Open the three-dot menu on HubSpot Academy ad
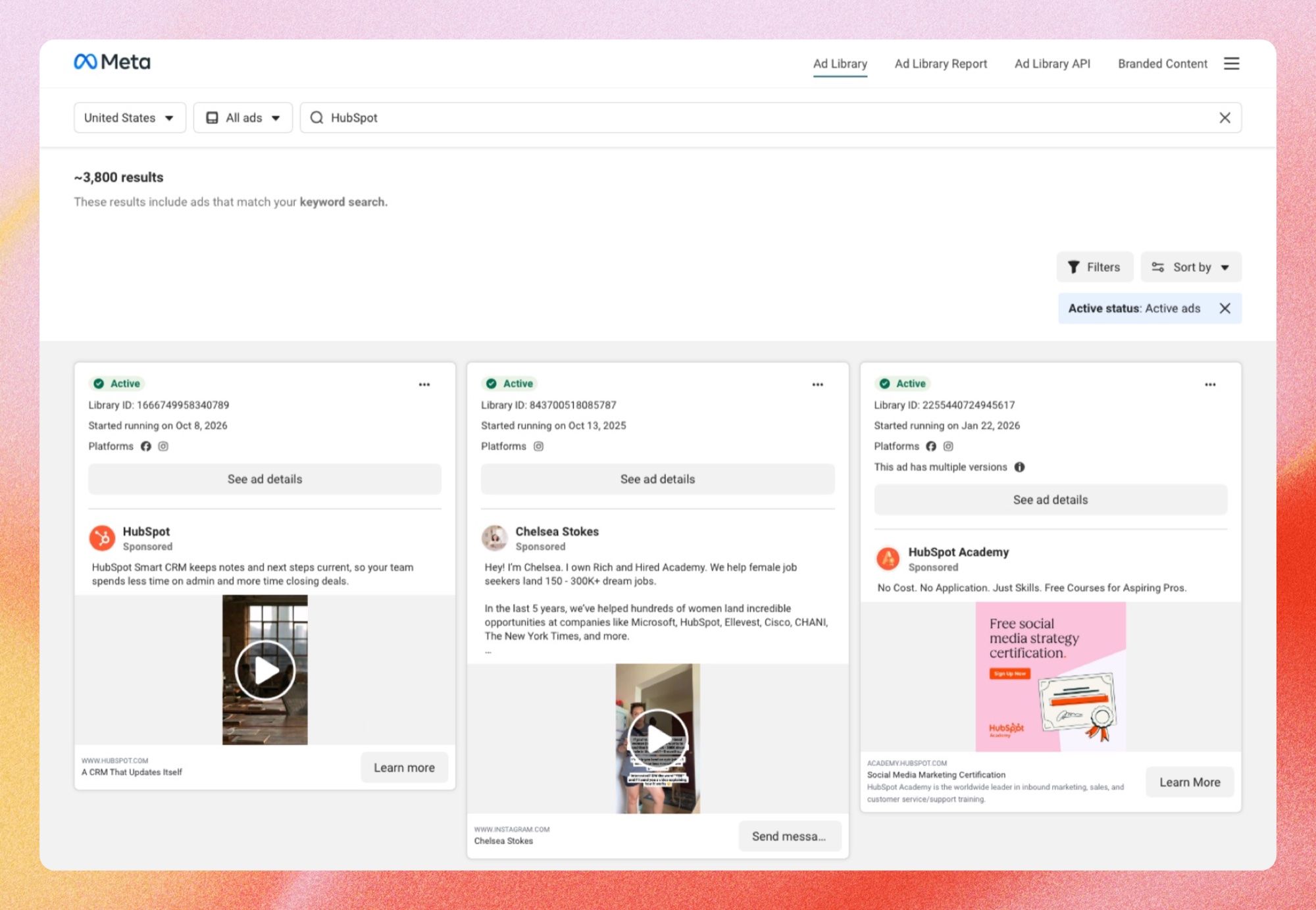 tap(1210, 384)
